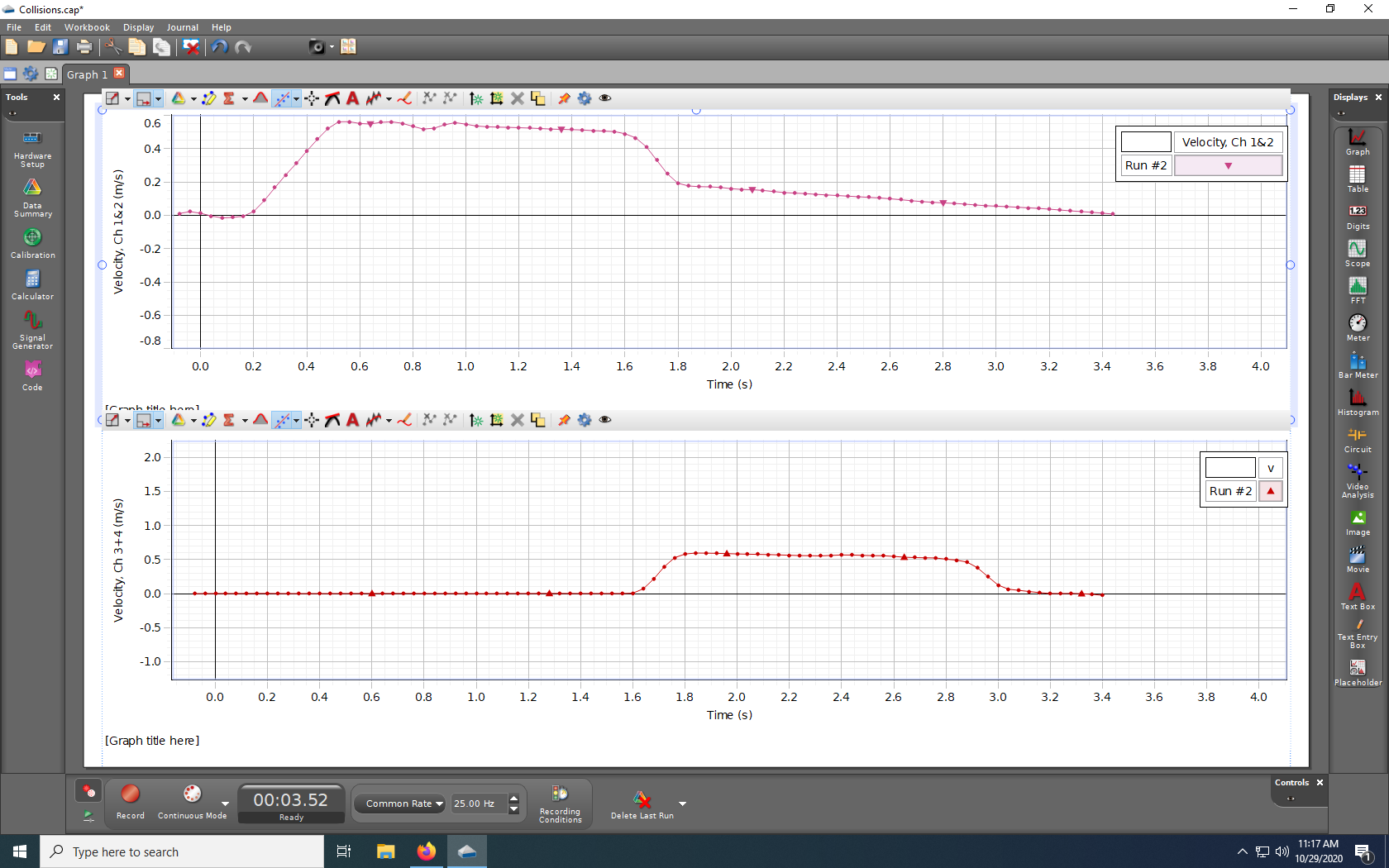Select the Histogram display icon

1357,401
